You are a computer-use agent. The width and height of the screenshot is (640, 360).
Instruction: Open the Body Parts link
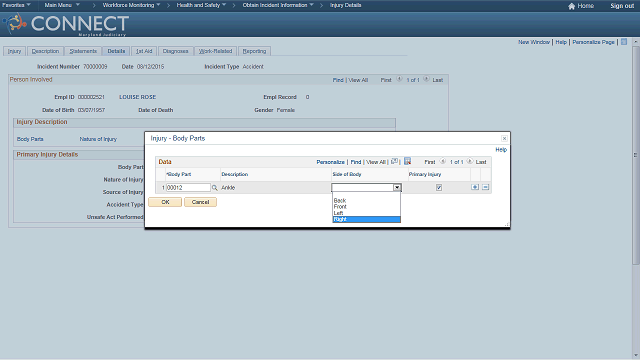point(30,139)
